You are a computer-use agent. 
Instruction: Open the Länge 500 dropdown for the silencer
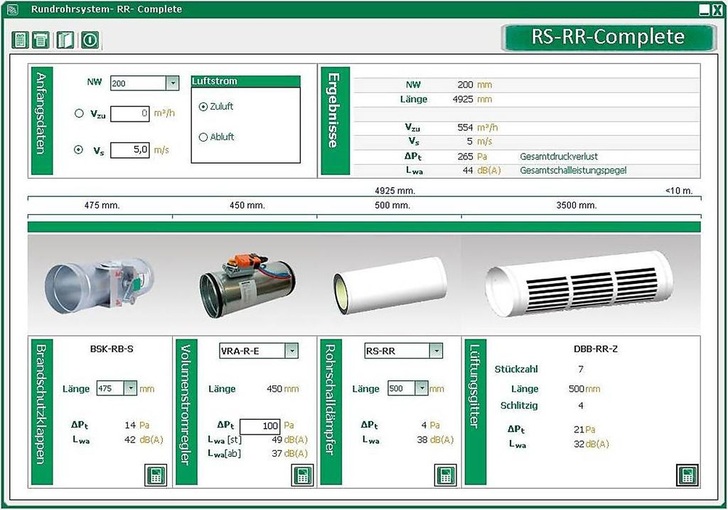(x=421, y=388)
